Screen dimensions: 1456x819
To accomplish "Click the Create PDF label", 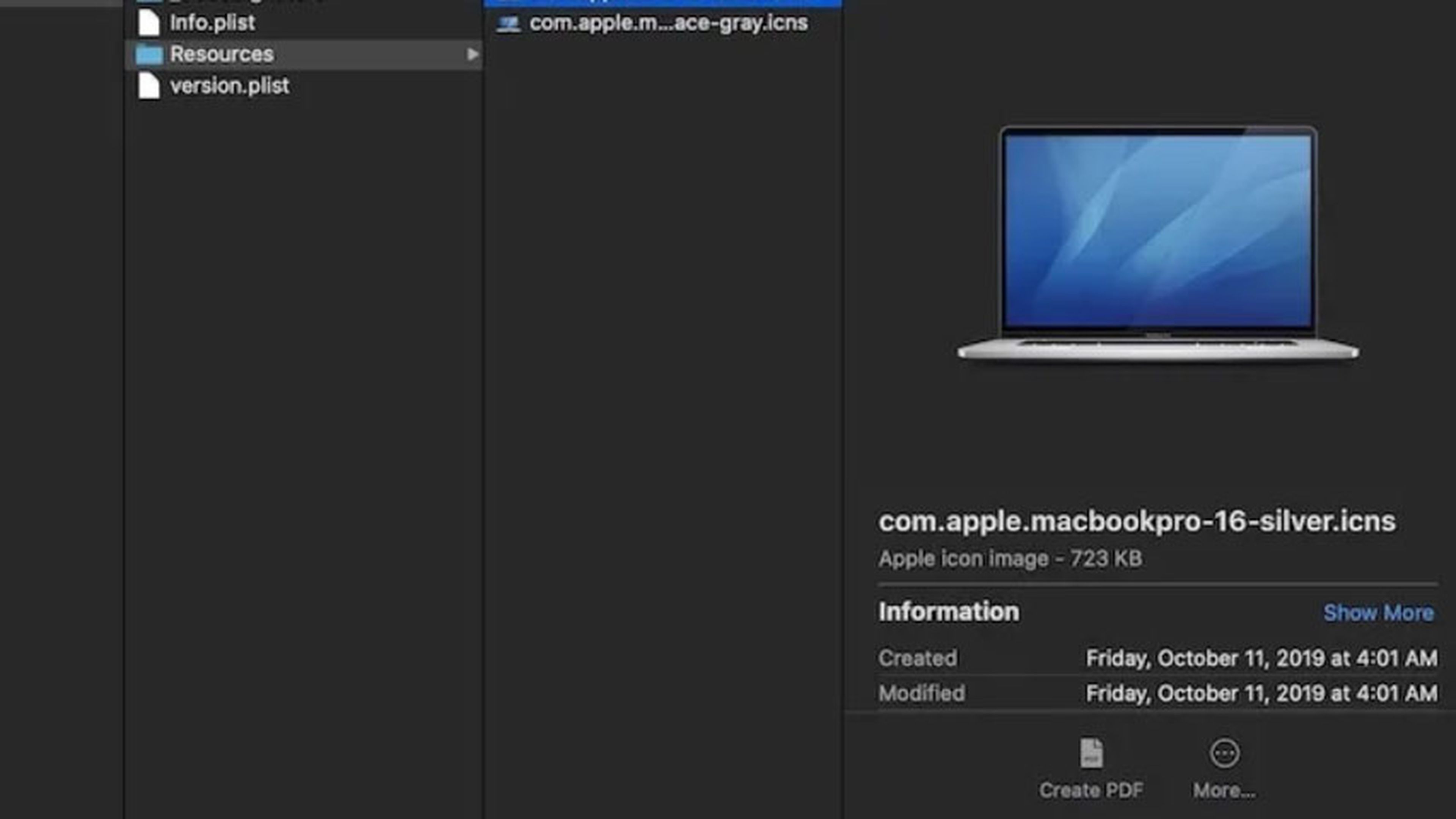I will [1091, 790].
